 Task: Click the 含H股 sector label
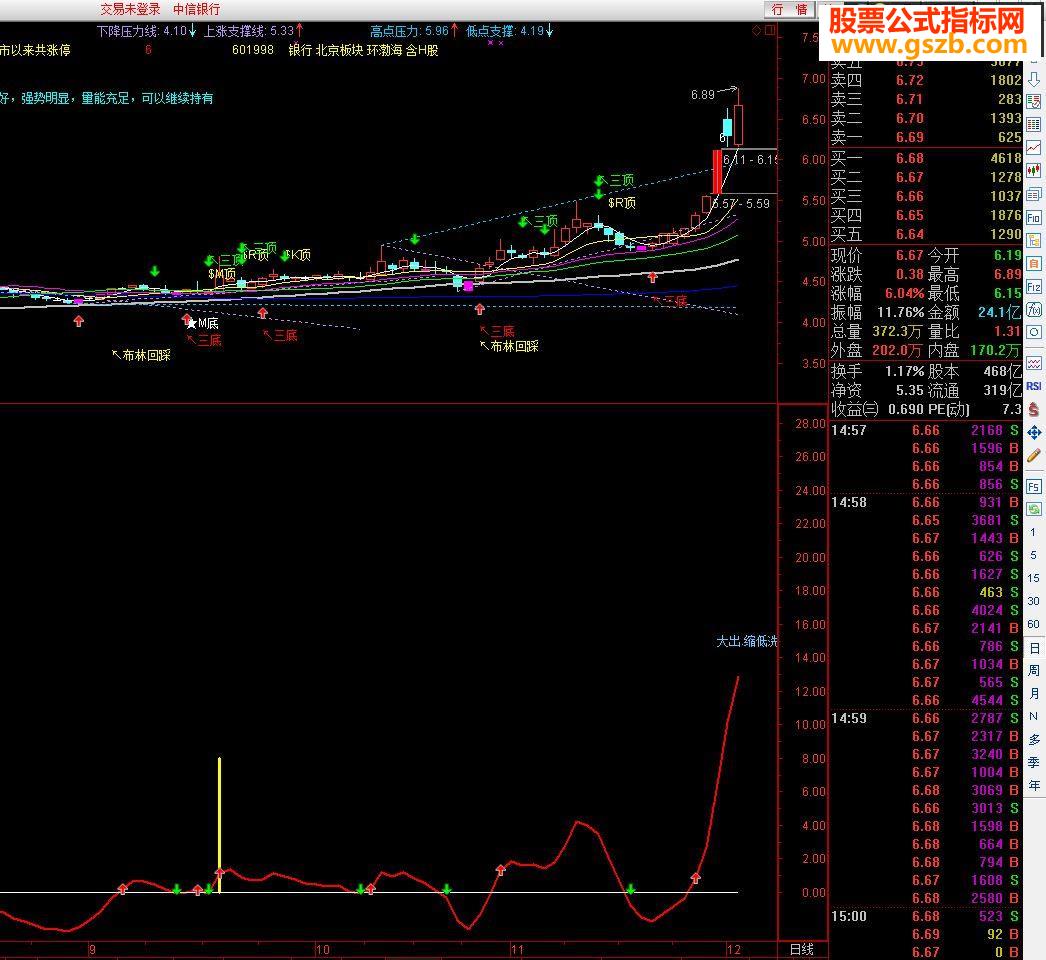(422, 50)
